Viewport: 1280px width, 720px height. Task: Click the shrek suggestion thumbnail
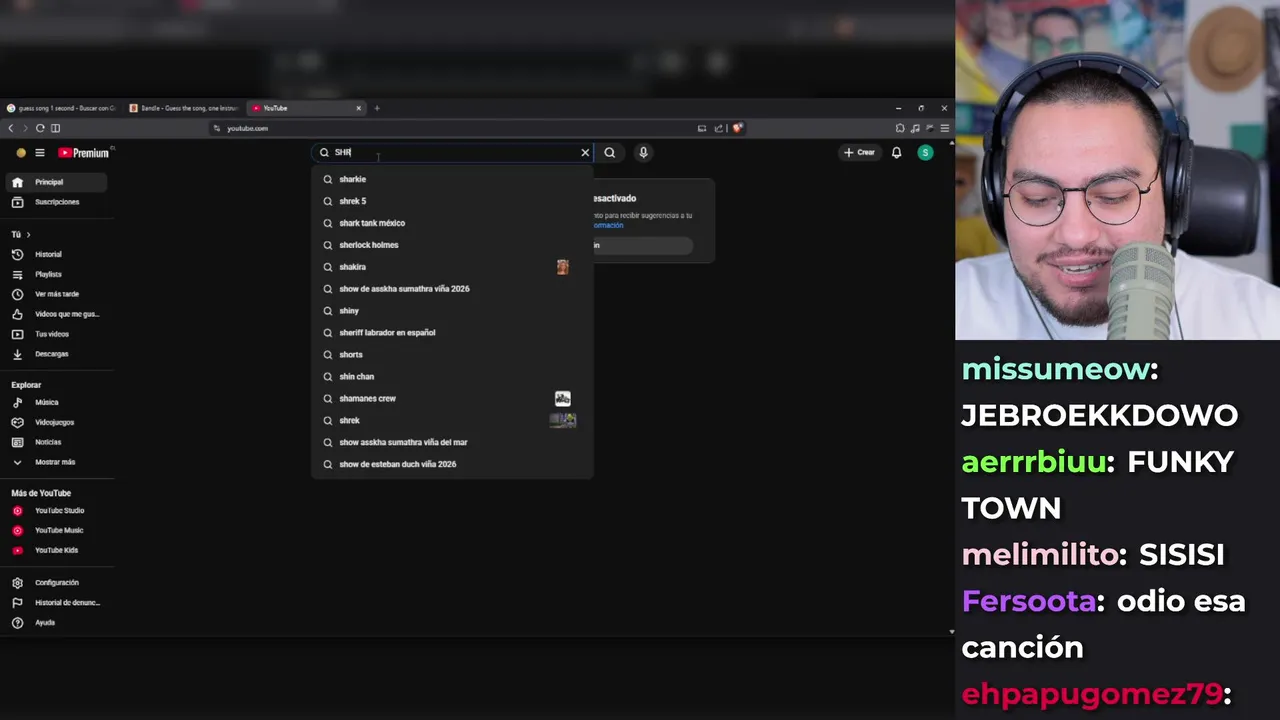click(563, 421)
